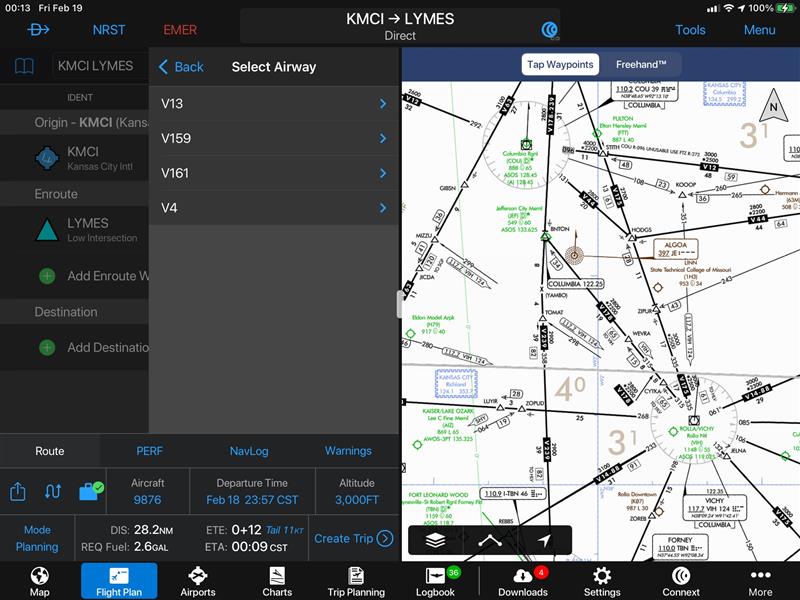
Task: Tap the Columbia Rgnl airport symbol on chart
Action: tap(526, 144)
